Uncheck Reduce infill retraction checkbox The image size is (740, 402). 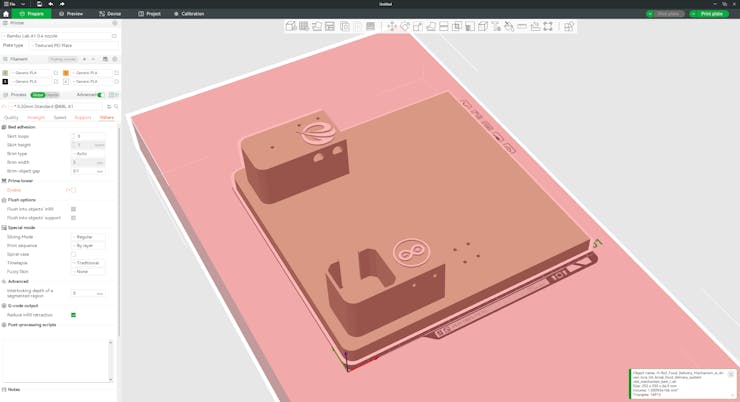(73, 315)
